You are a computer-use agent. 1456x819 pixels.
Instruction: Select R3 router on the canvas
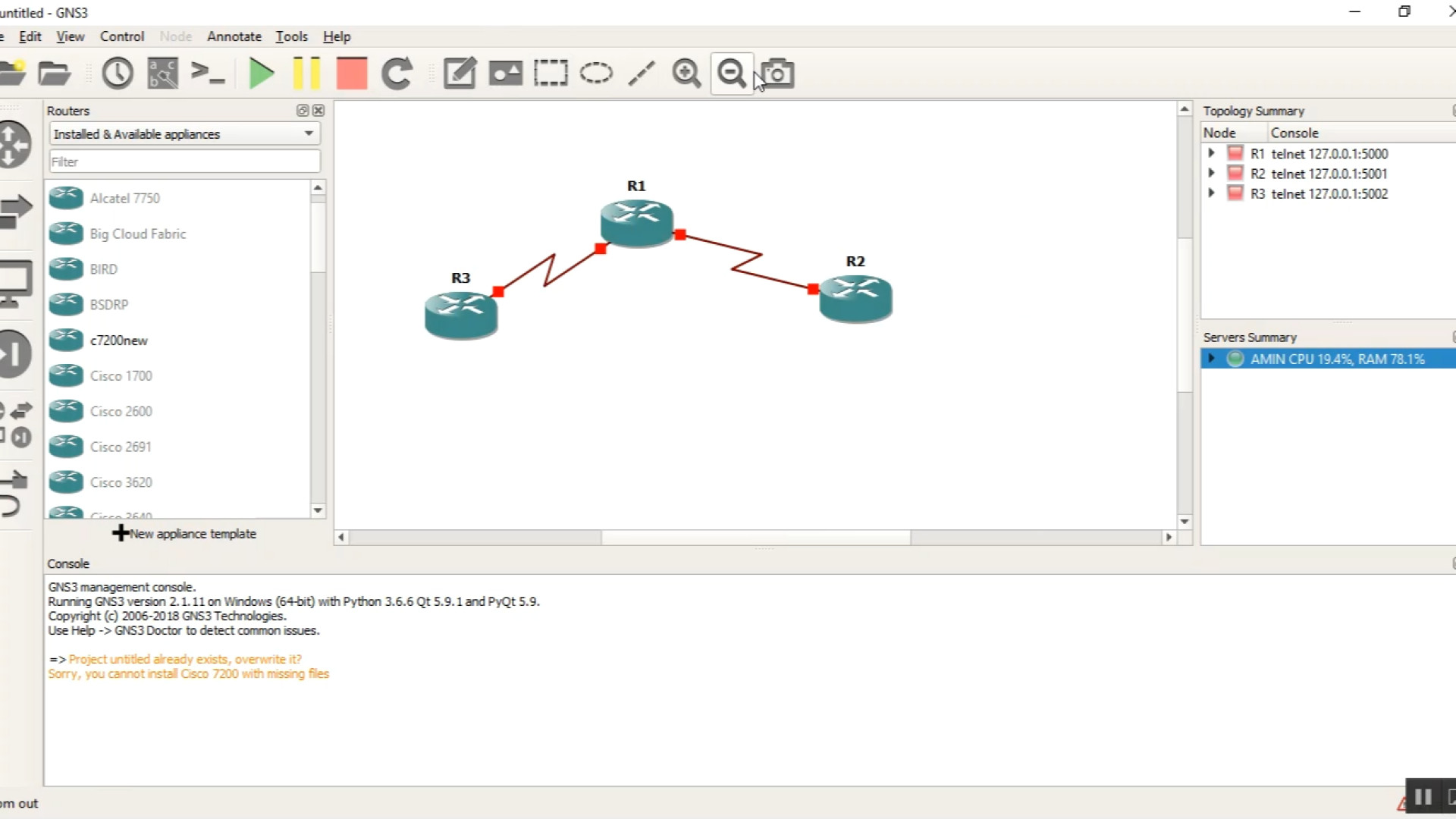pos(460,315)
